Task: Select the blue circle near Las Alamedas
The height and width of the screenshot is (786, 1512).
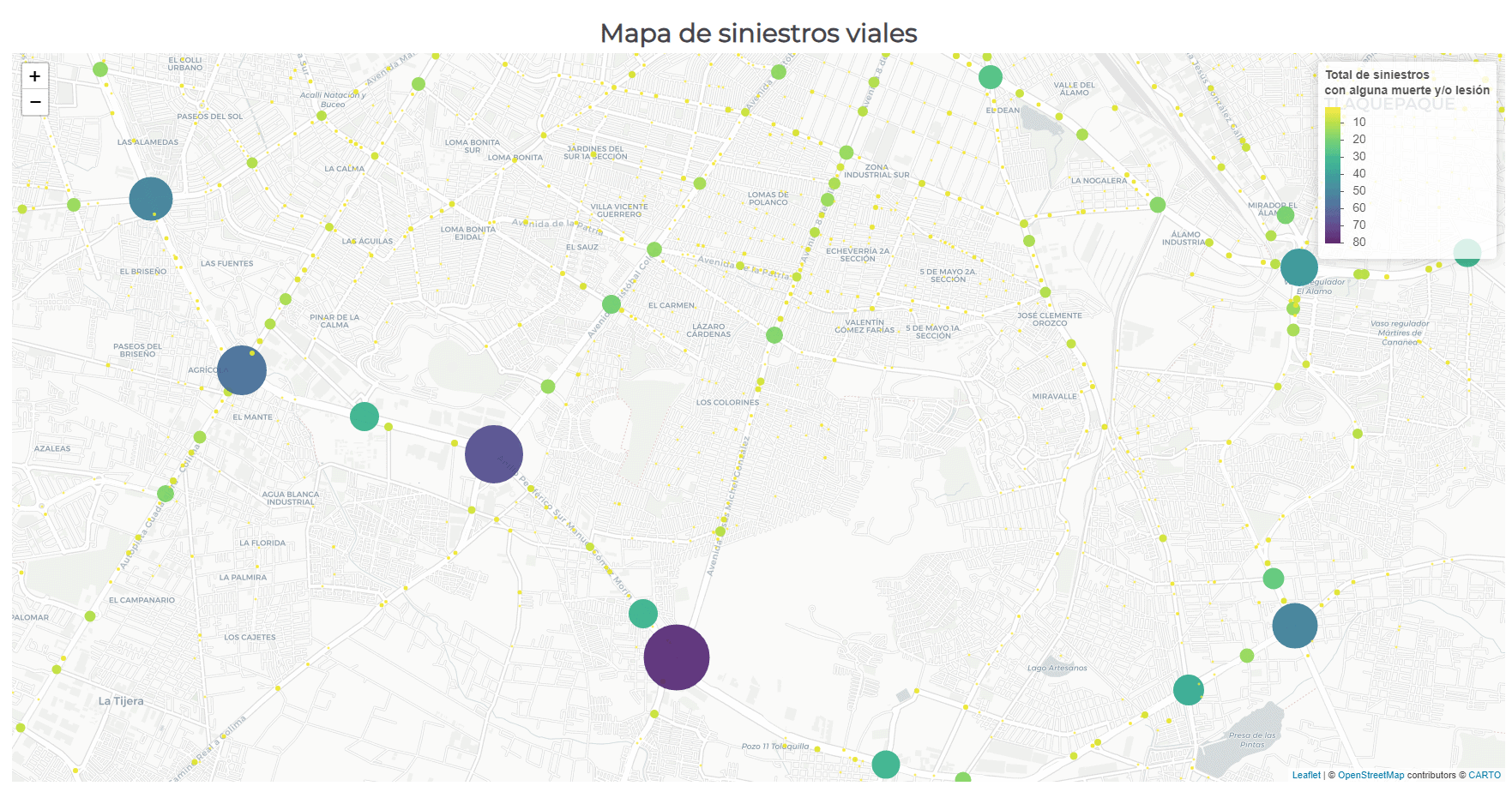Action: coord(151,199)
